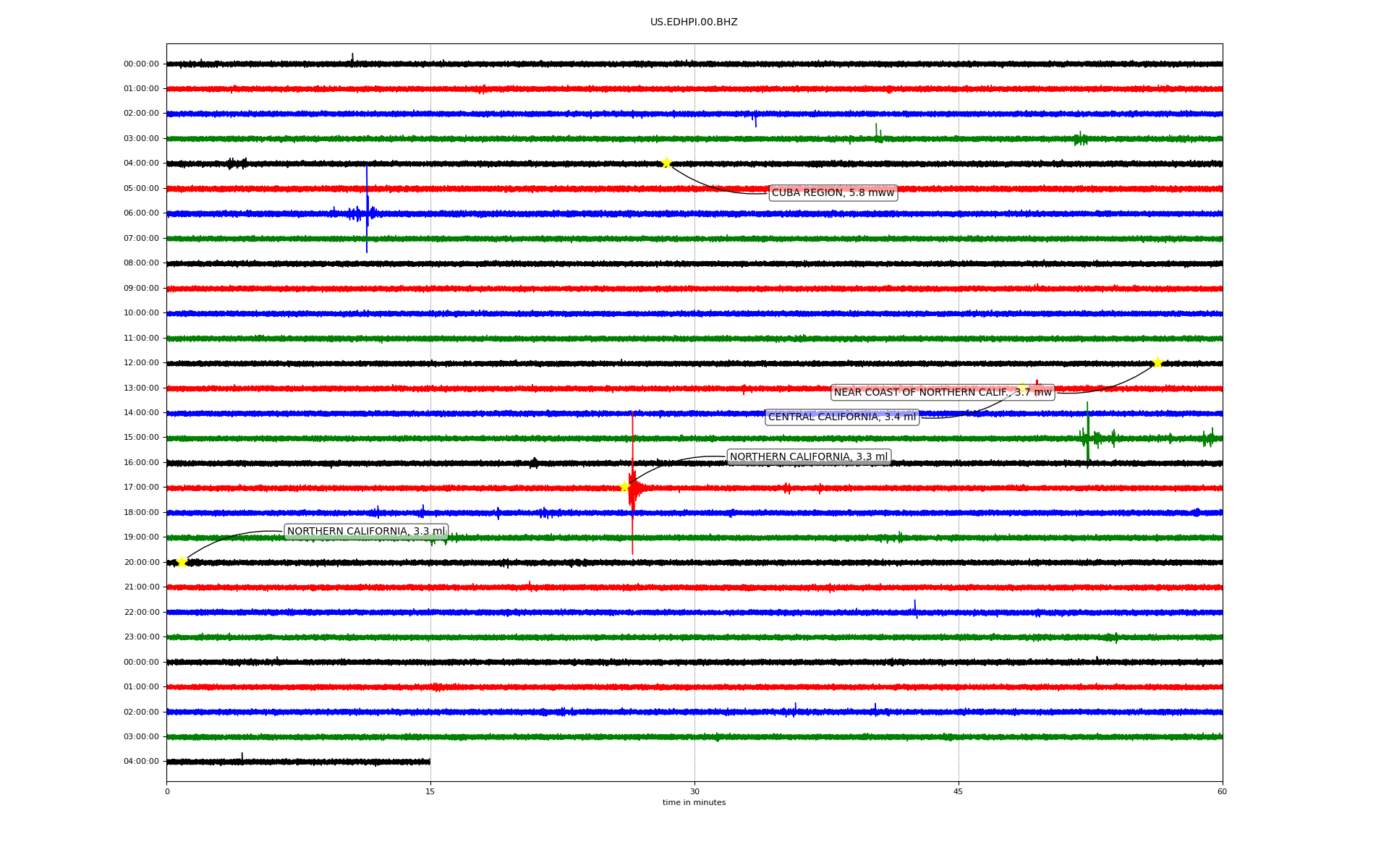Select the CENTRAL CALIFORNIA, 3.4 ml label
Screen dimensions: 1389x868
842,417
